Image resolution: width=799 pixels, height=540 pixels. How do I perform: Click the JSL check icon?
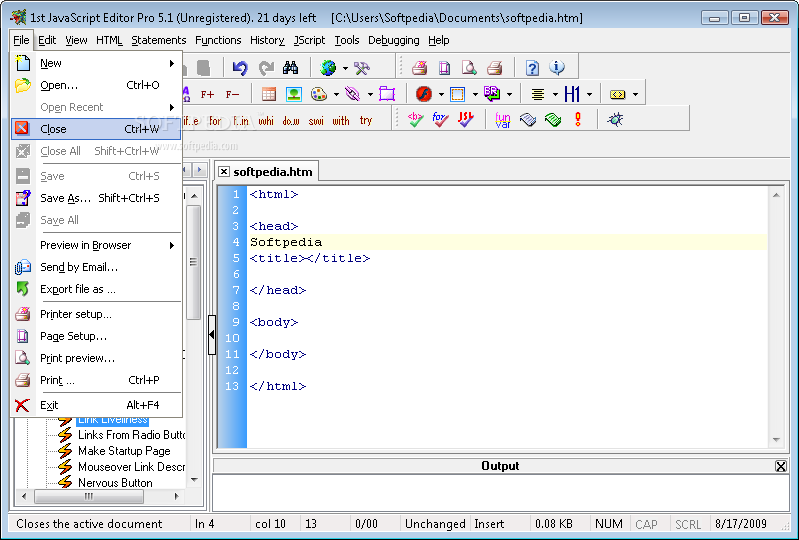tap(466, 120)
